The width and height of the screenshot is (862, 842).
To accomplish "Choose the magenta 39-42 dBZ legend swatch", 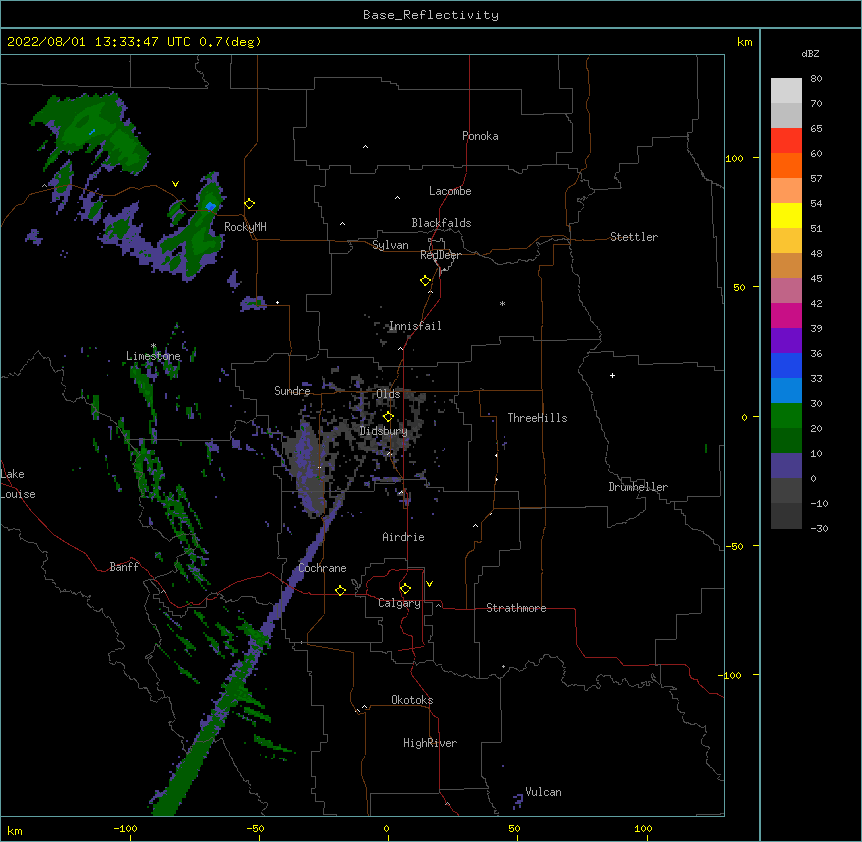I will click(786, 315).
